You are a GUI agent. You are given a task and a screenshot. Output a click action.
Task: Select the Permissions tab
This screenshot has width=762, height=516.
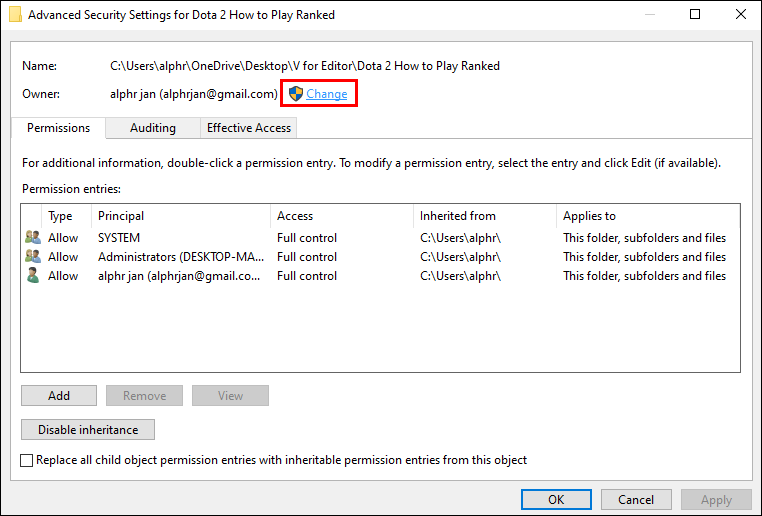point(58,128)
